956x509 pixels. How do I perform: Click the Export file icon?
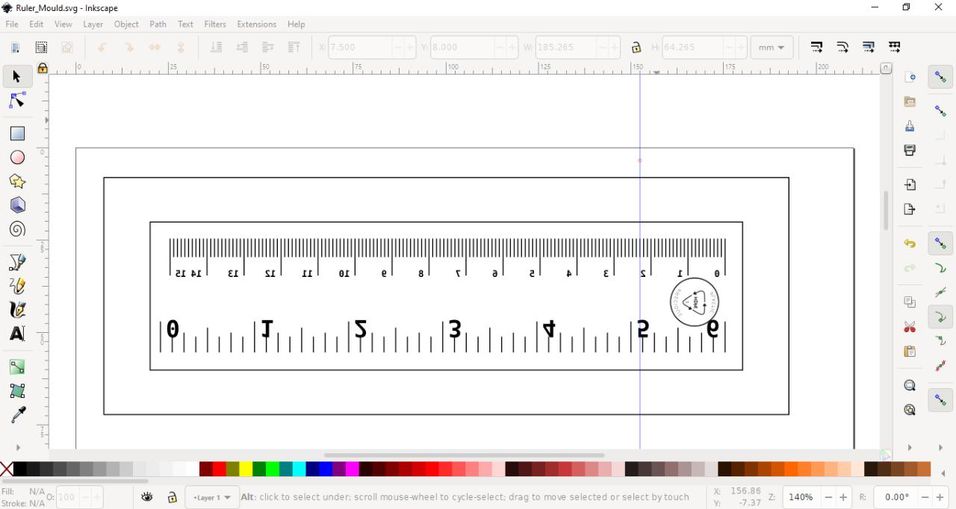910,209
